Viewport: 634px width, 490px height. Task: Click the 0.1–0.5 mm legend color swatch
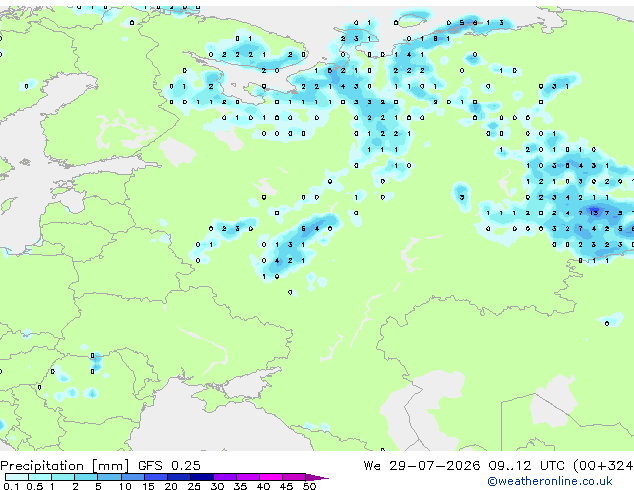[x=17, y=477]
